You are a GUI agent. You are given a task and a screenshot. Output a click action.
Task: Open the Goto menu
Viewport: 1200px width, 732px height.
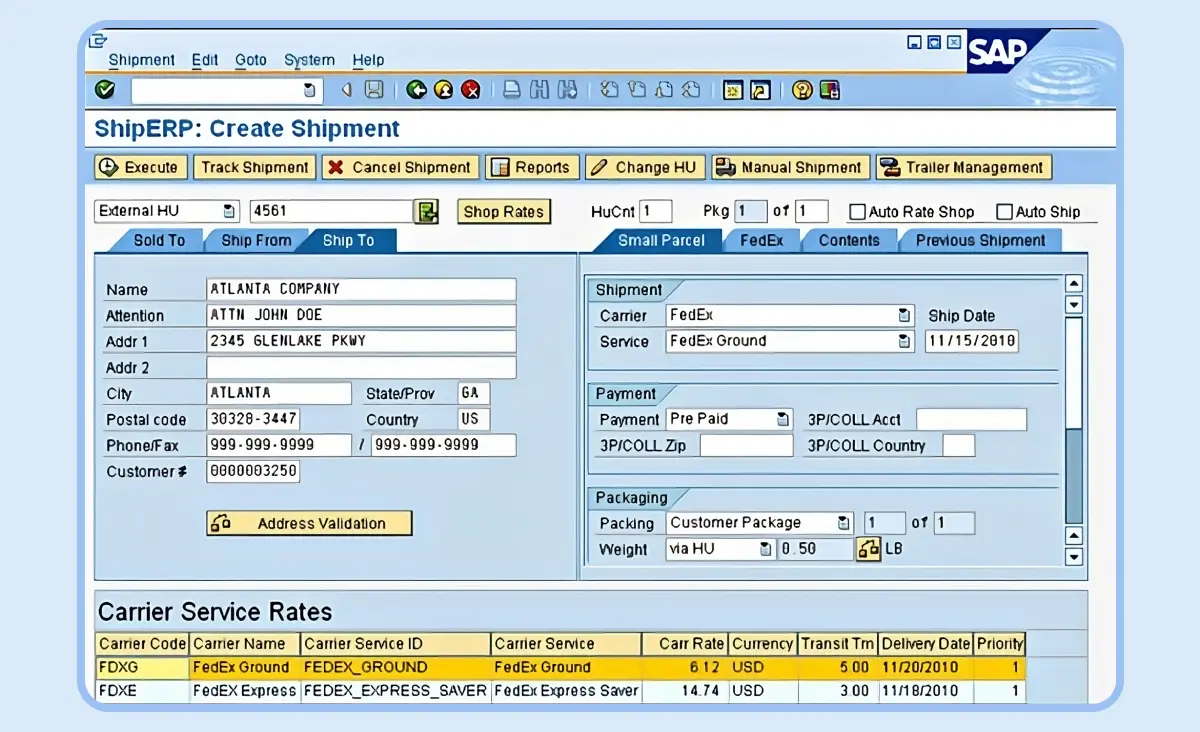(x=251, y=60)
